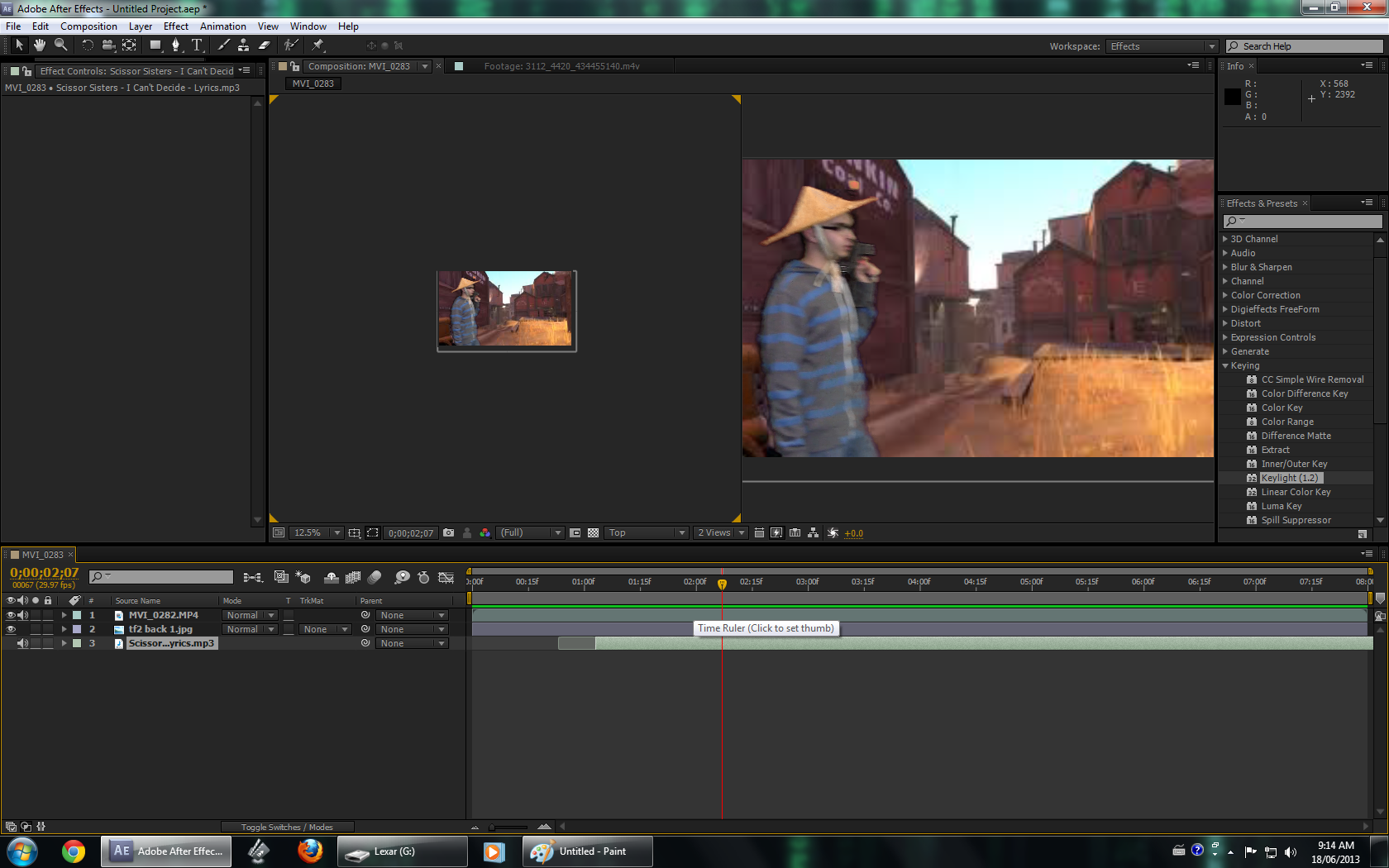
Task: Select the Eraser tool
Action: (264, 45)
